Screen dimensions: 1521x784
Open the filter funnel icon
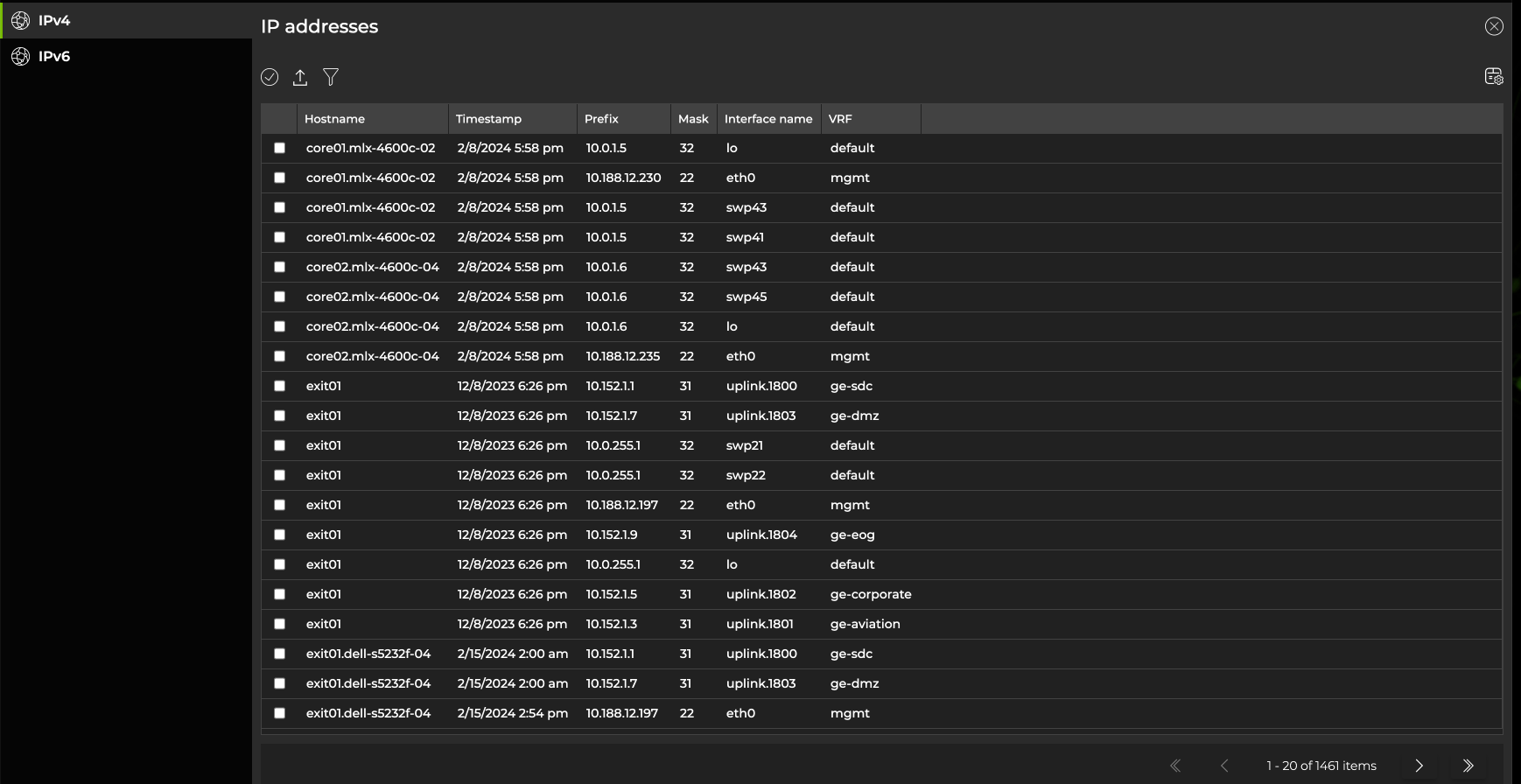click(x=331, y=77)
